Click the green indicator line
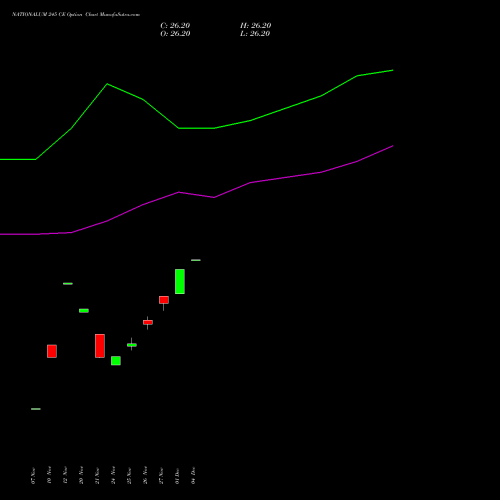Screen dimensions: 500x500 [196, 128]
